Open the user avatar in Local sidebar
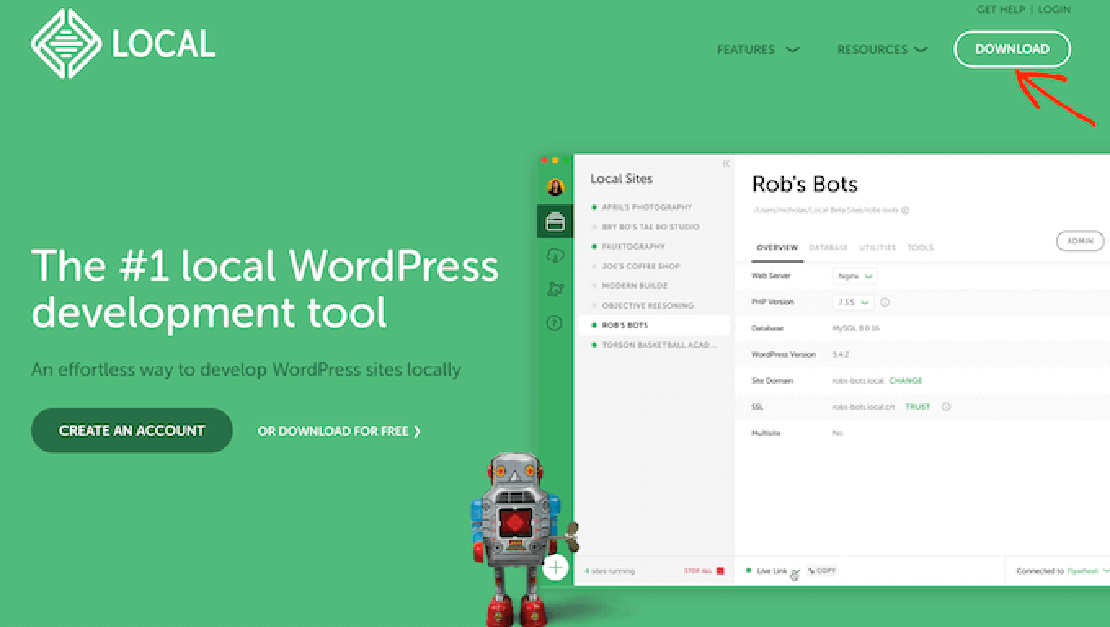This screenshot has height=627, width=1110. (555, 187)
